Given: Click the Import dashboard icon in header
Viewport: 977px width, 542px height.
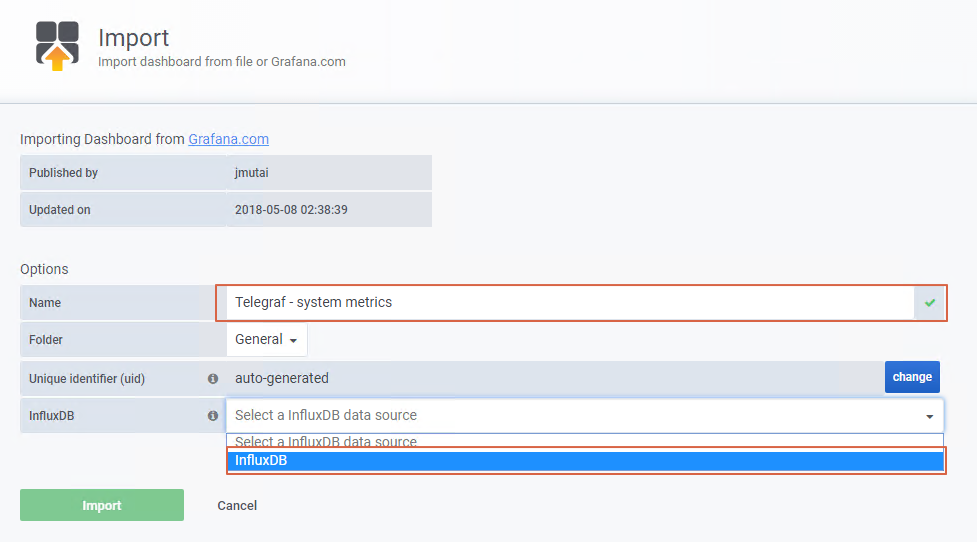Looking at the screenshot, I should tap(57, 45).
